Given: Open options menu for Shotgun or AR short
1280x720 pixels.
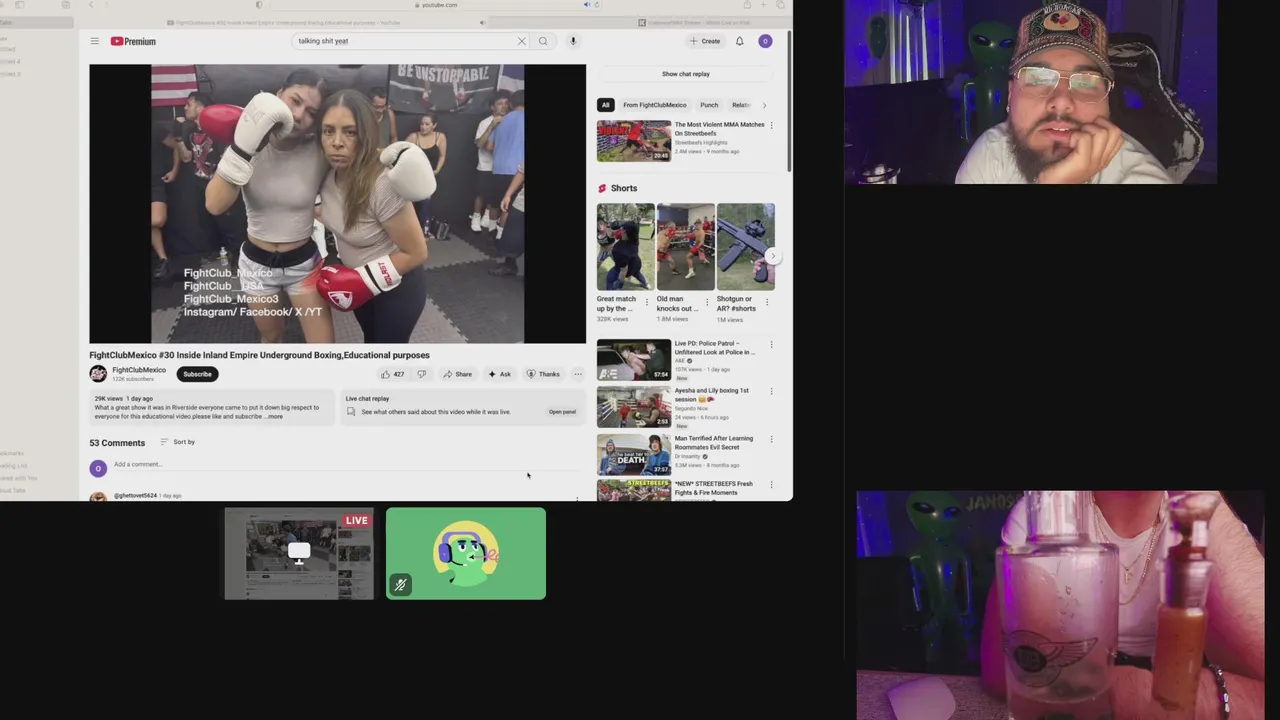Looking at the screenshot, I should (767, 301).
